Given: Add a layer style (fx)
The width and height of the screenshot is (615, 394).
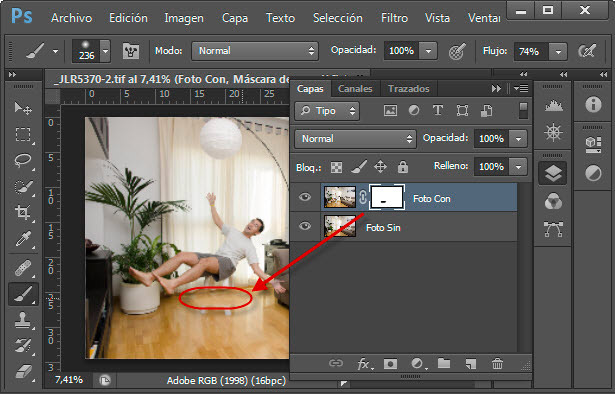Looking at the screenshot, I should 365,364.
